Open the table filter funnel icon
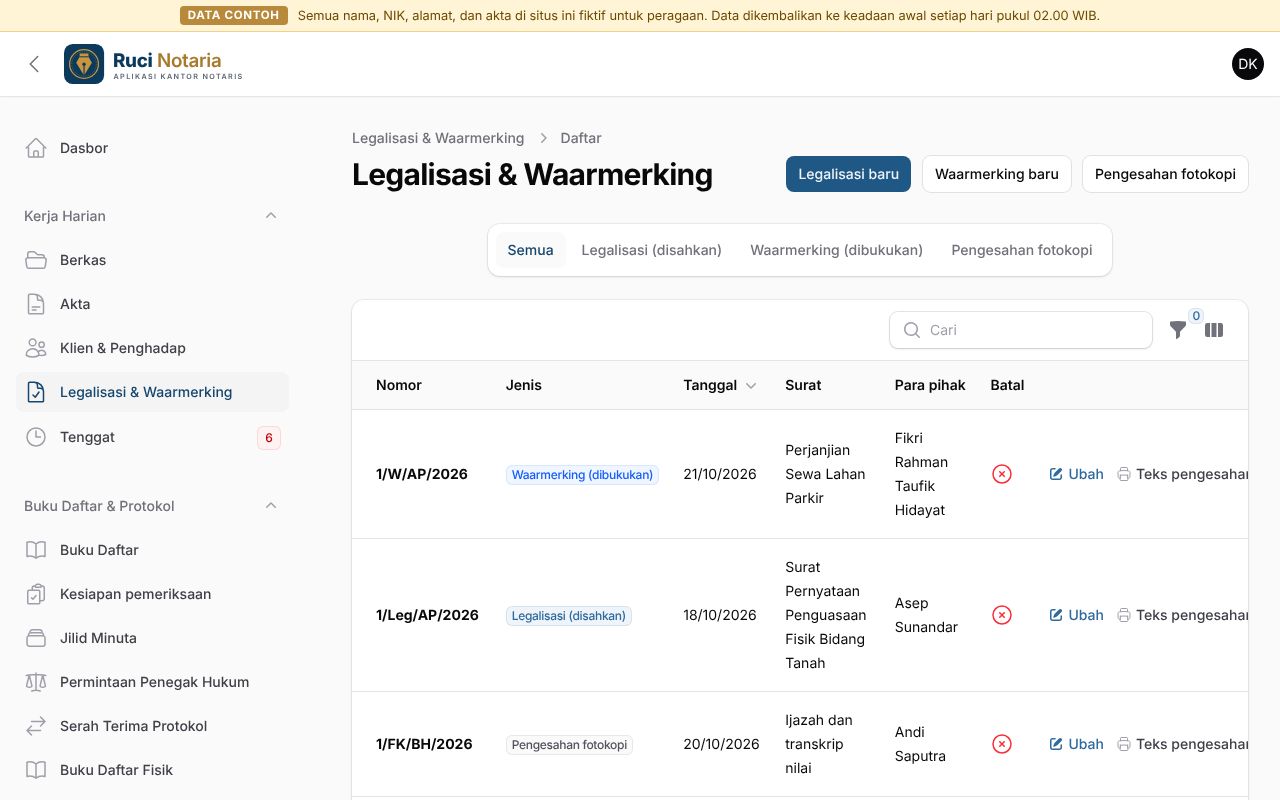 tap(1178, 330)
